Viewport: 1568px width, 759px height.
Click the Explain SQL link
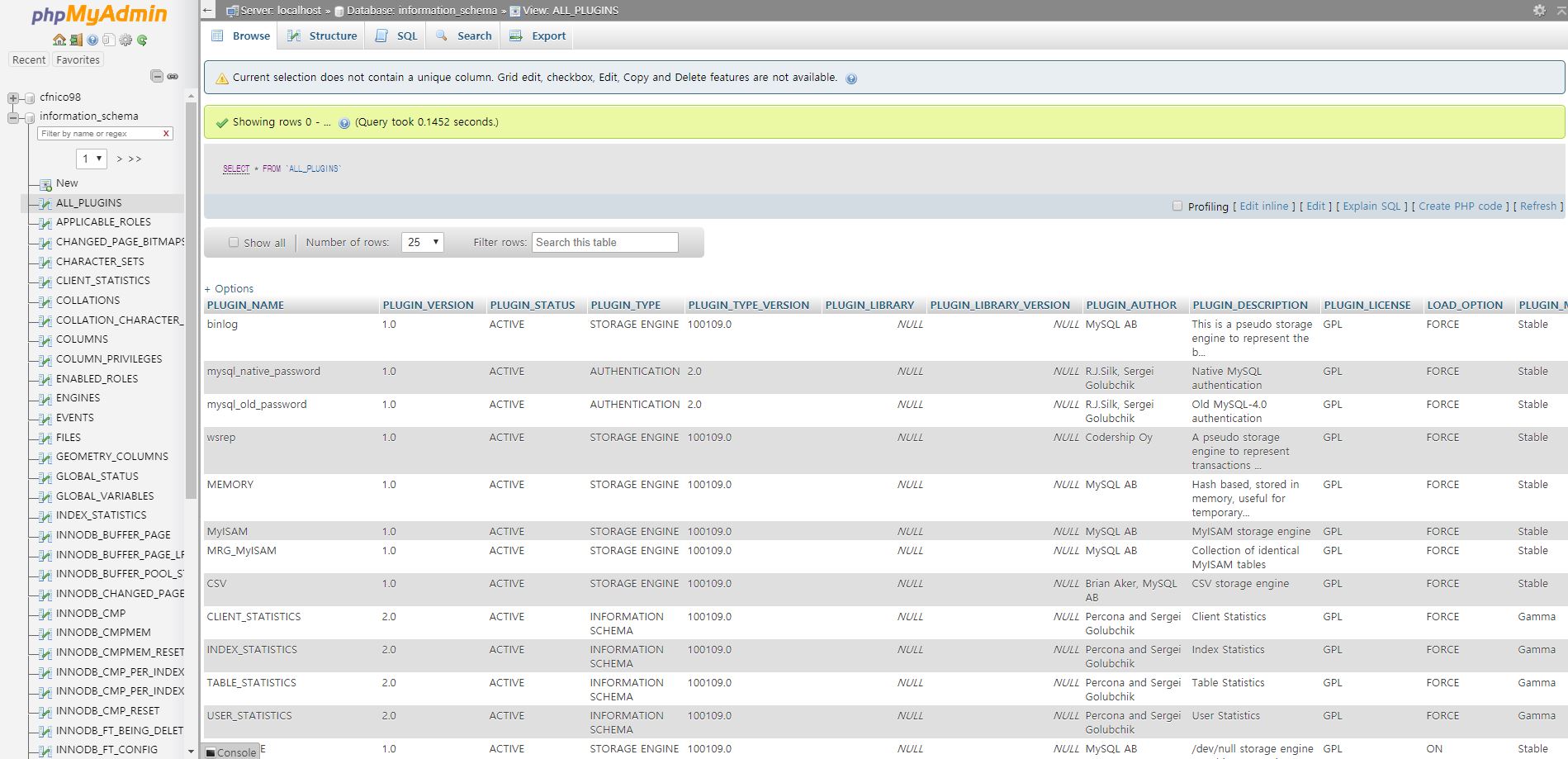(x=1371, y=206)
